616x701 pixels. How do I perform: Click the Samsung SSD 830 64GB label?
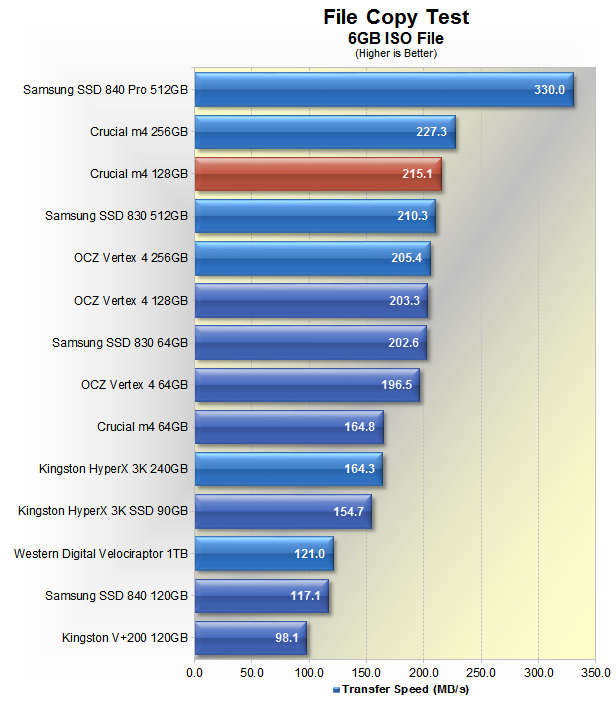pyautogui.click(x=120, y=343)
